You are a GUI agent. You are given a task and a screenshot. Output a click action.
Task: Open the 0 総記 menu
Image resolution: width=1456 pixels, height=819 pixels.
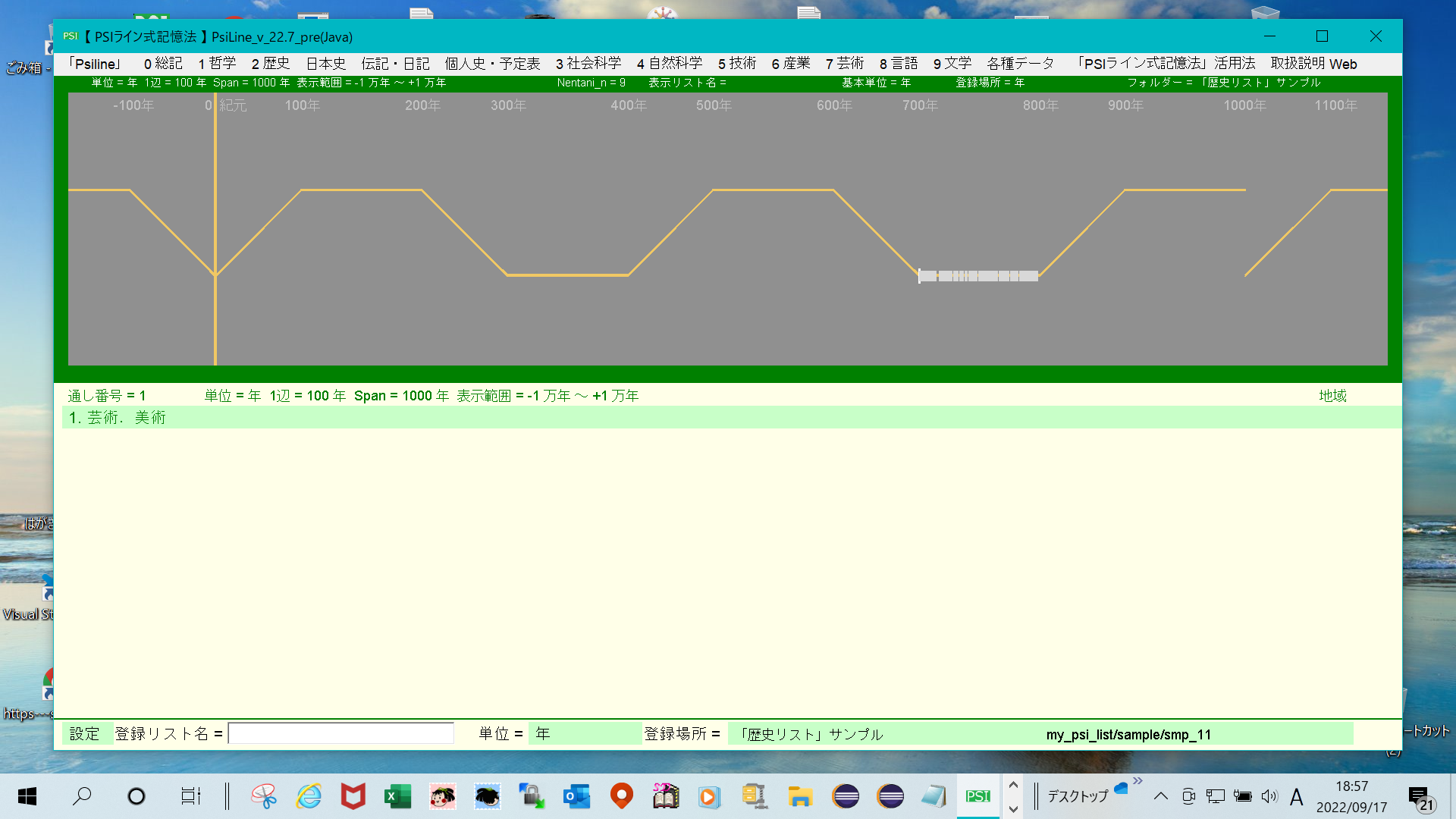coord(163,64)
